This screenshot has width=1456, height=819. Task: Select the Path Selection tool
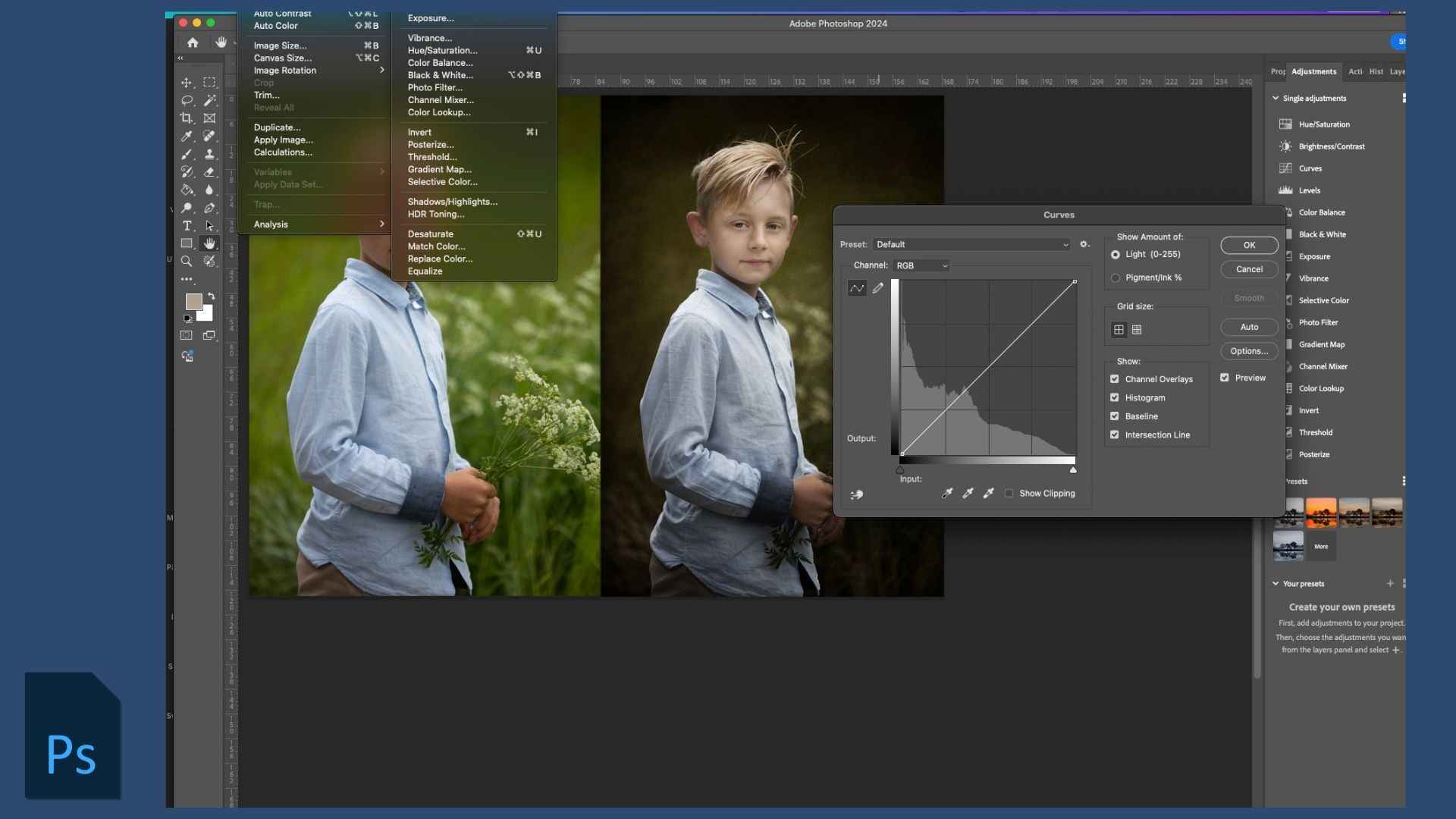(209, 226)
